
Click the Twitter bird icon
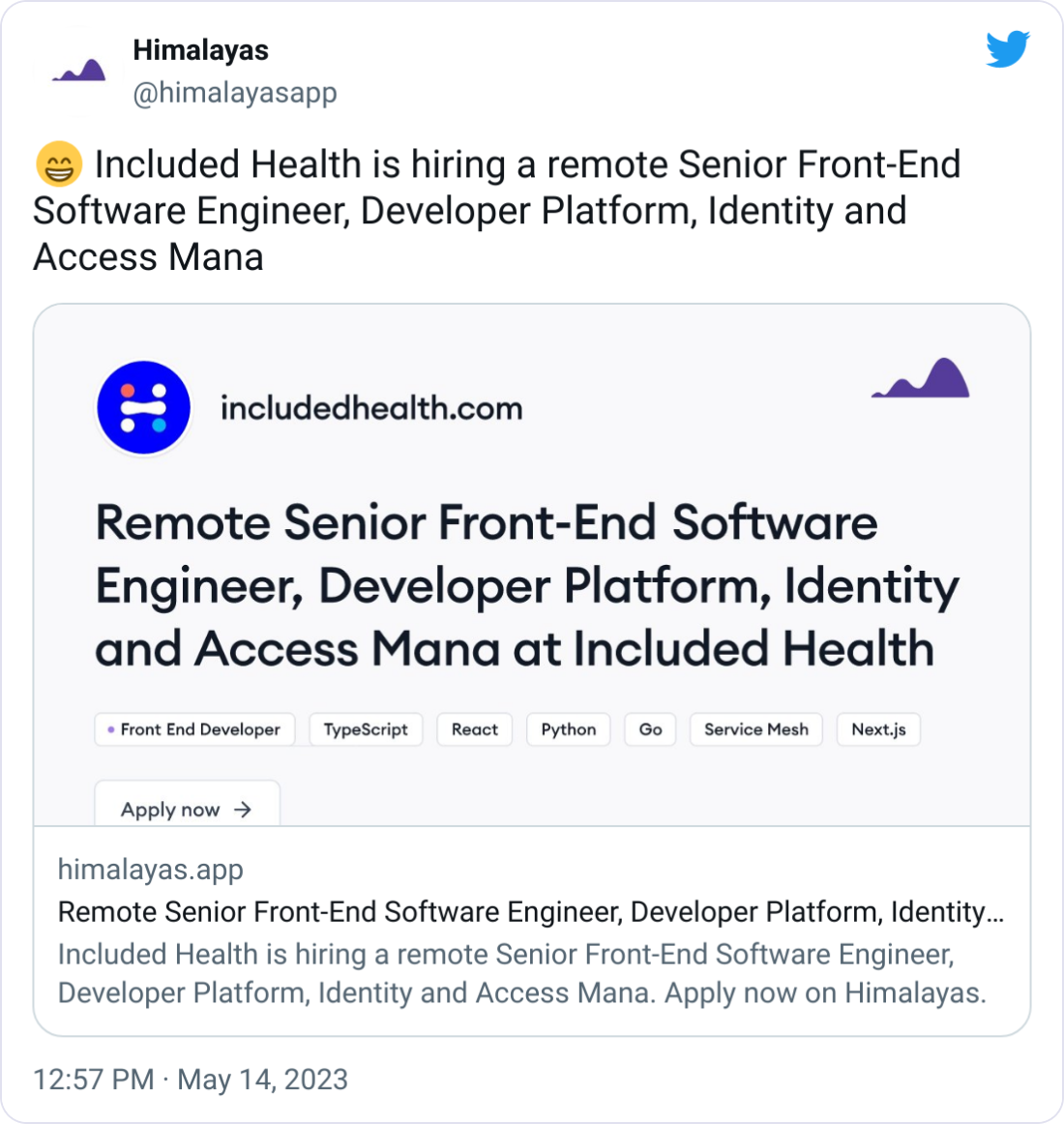coord(1009,50)
